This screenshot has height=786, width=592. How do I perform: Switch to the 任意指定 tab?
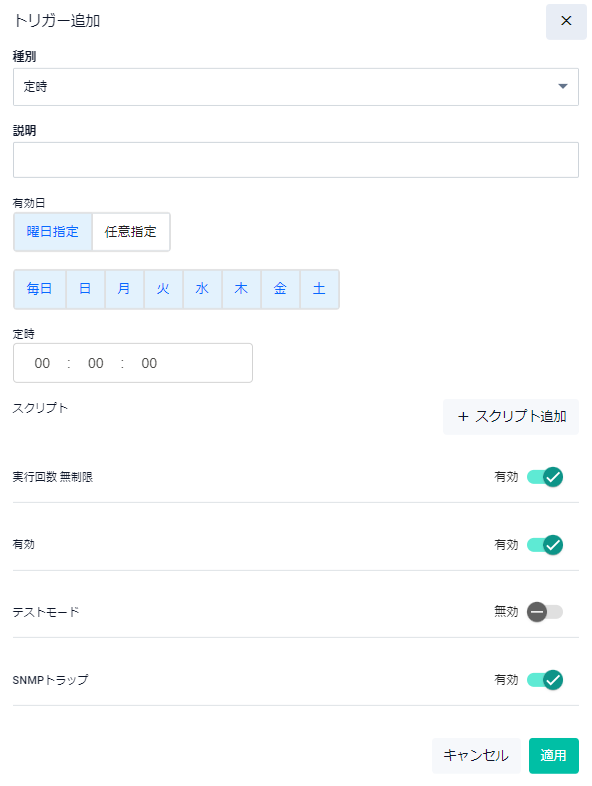[131, 232]
